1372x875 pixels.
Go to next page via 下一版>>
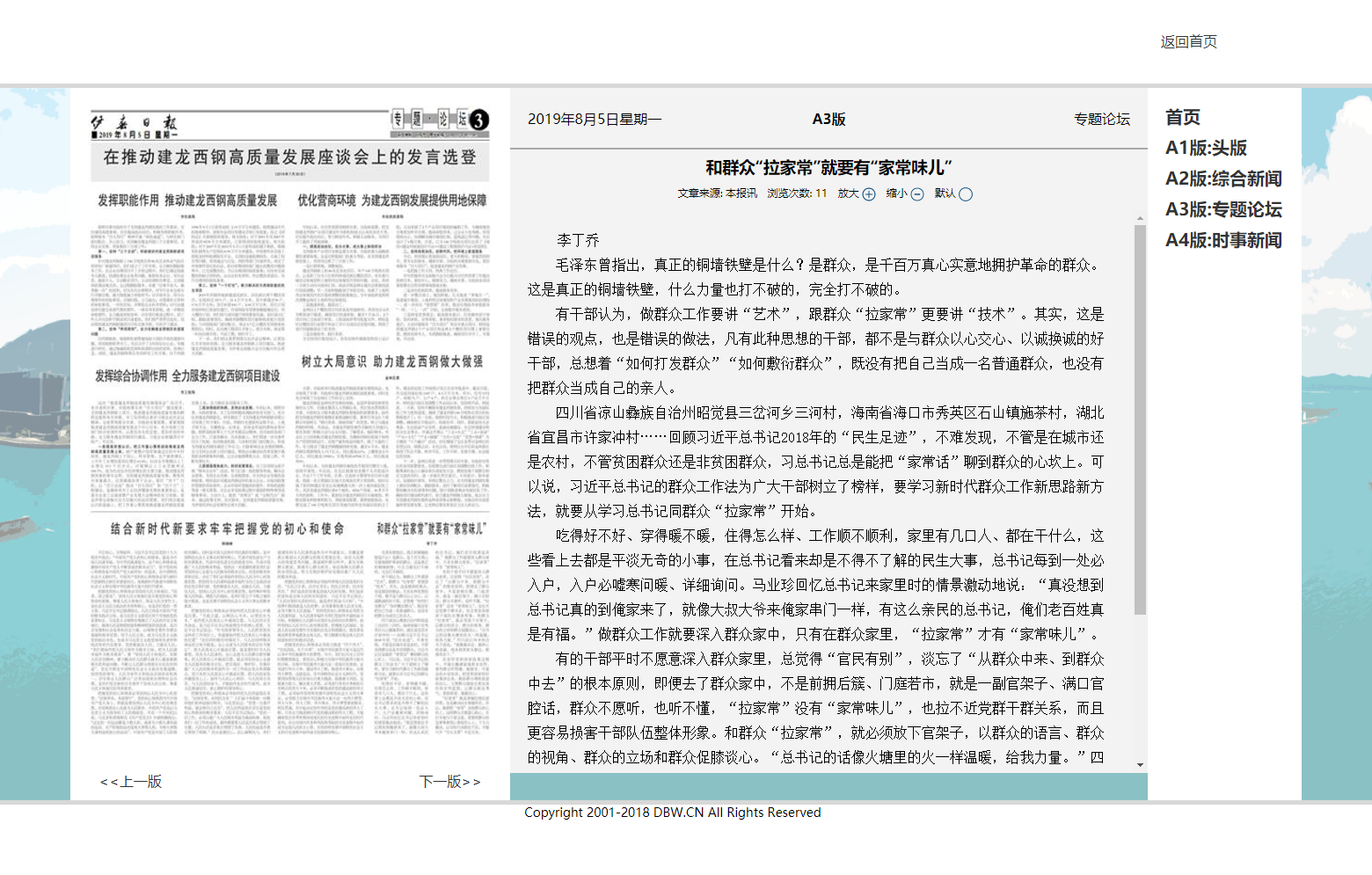(x=450, y=782)
